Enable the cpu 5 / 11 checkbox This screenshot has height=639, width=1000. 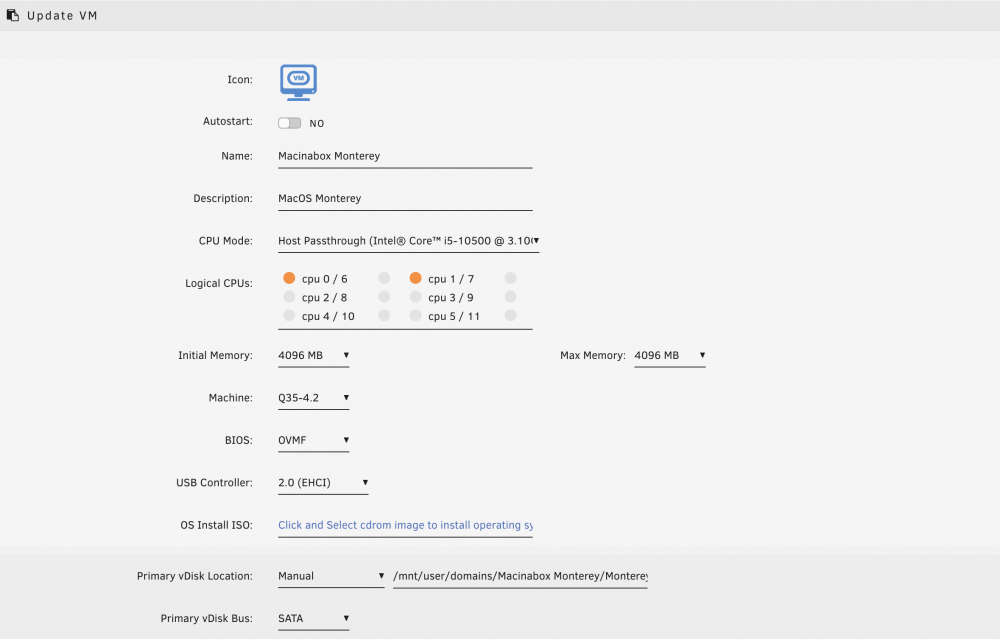click(415, 315)
